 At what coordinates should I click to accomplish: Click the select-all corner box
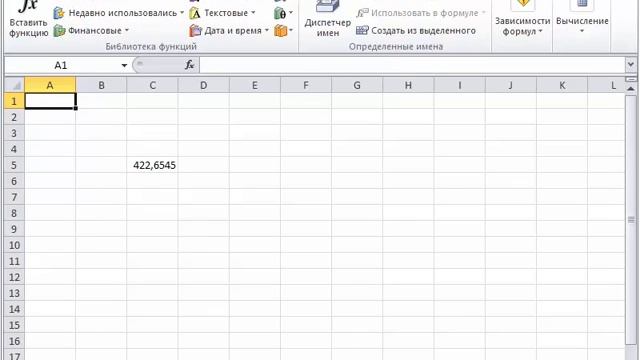click(15, 85)
